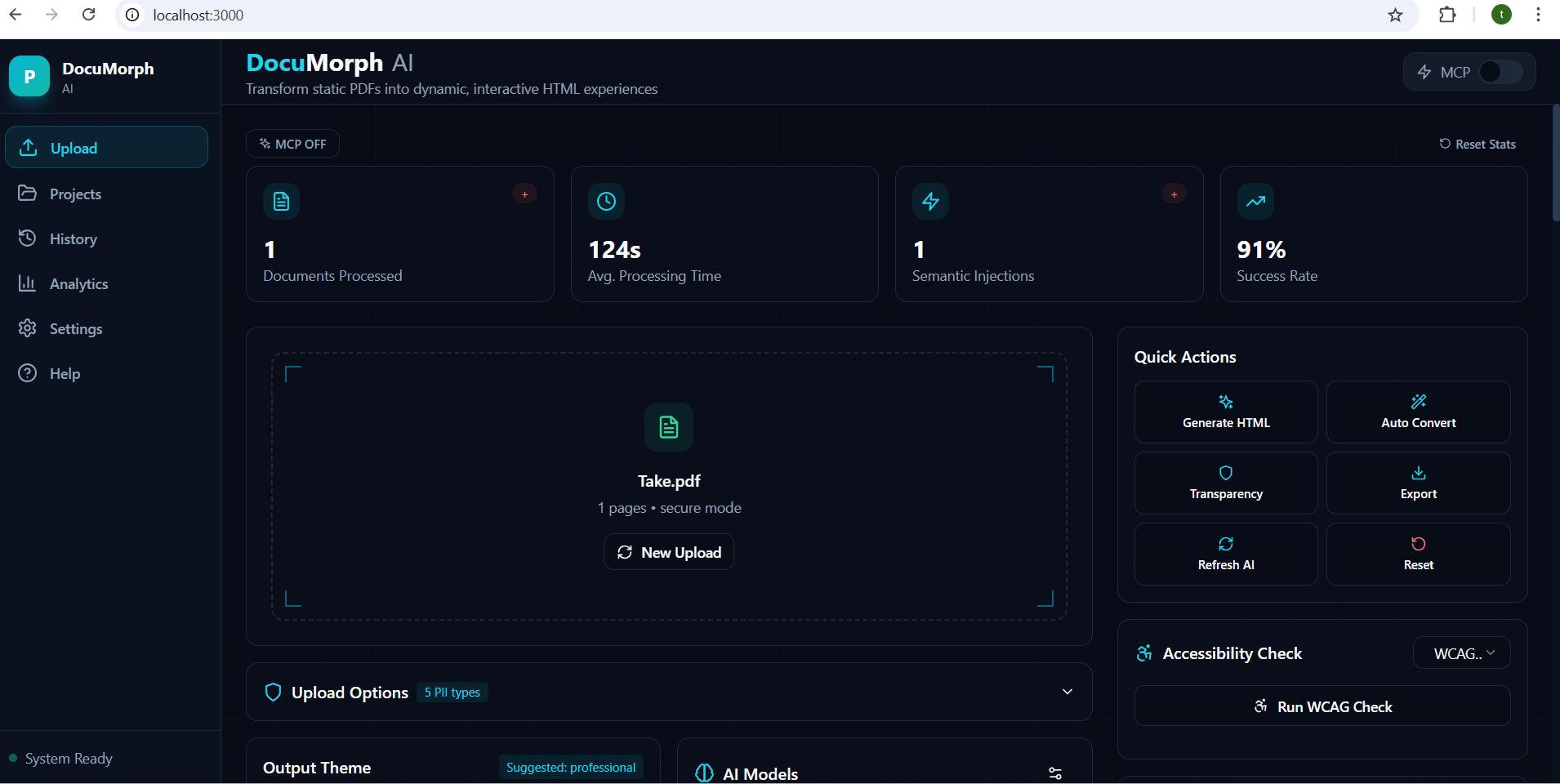1560x784 pixels.
Task: Reload the page in browser
Action: click(89, 15)
